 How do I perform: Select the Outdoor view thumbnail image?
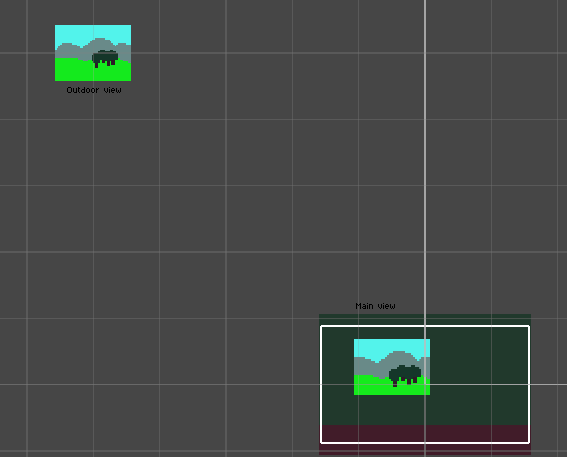pyautogui.click(x=93, y=53)
